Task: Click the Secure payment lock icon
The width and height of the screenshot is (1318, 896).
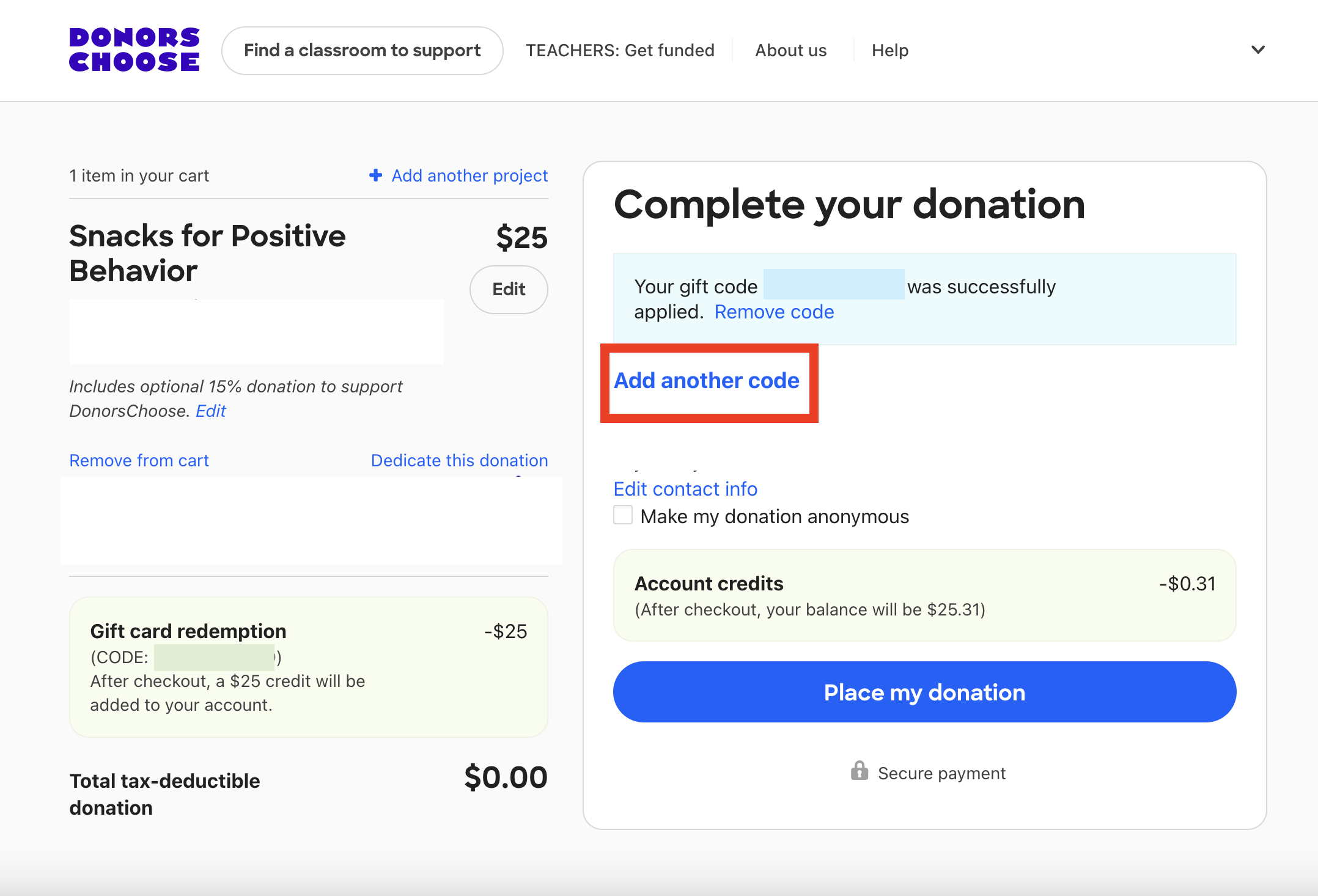Action: [860, 771]
